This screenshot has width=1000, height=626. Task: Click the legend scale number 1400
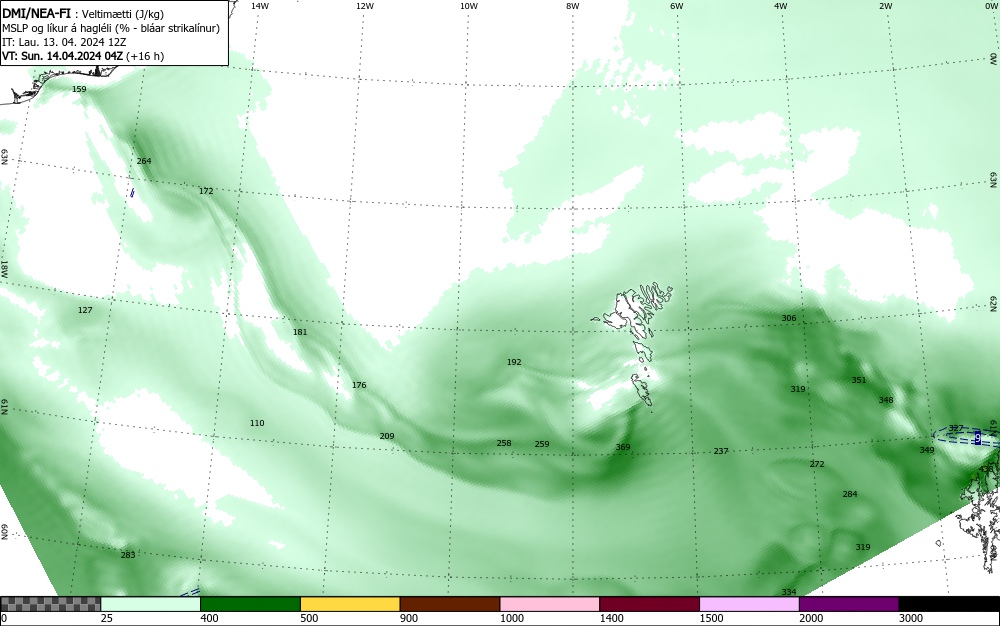click(x=612, y=618)
